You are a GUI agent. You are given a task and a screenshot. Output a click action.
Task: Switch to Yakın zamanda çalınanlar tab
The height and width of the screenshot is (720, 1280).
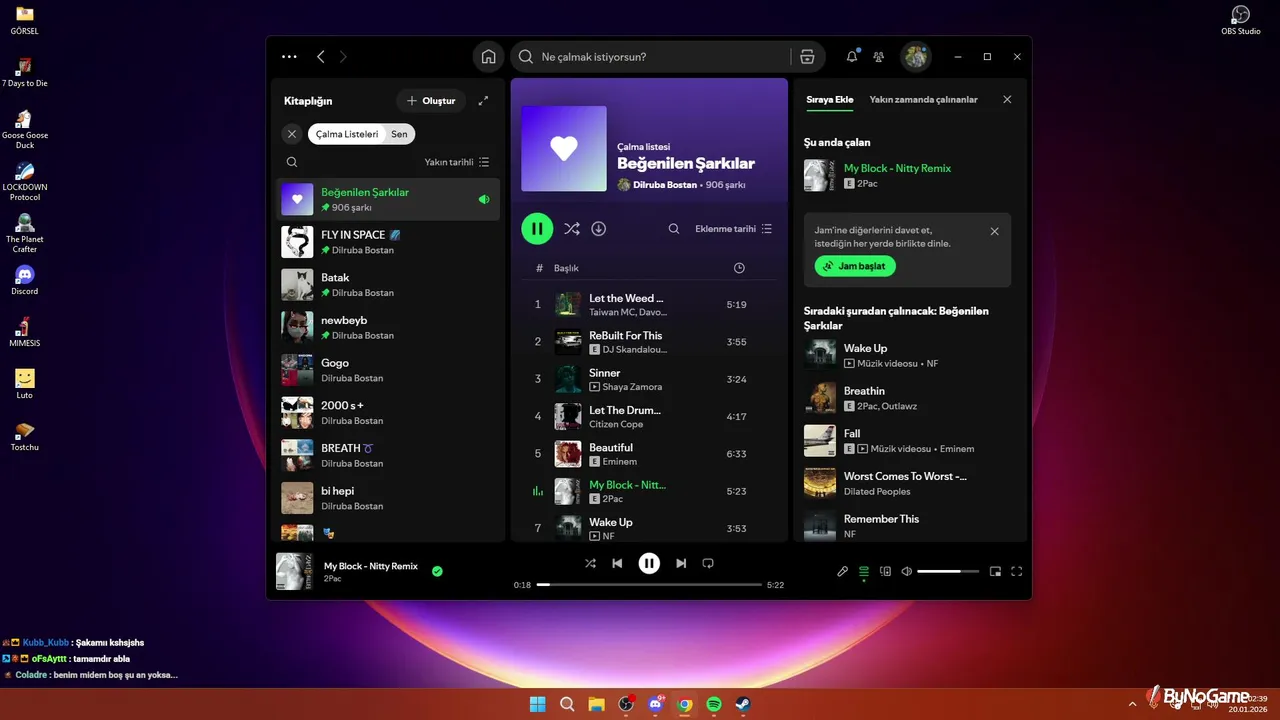(x=924, y=100)
